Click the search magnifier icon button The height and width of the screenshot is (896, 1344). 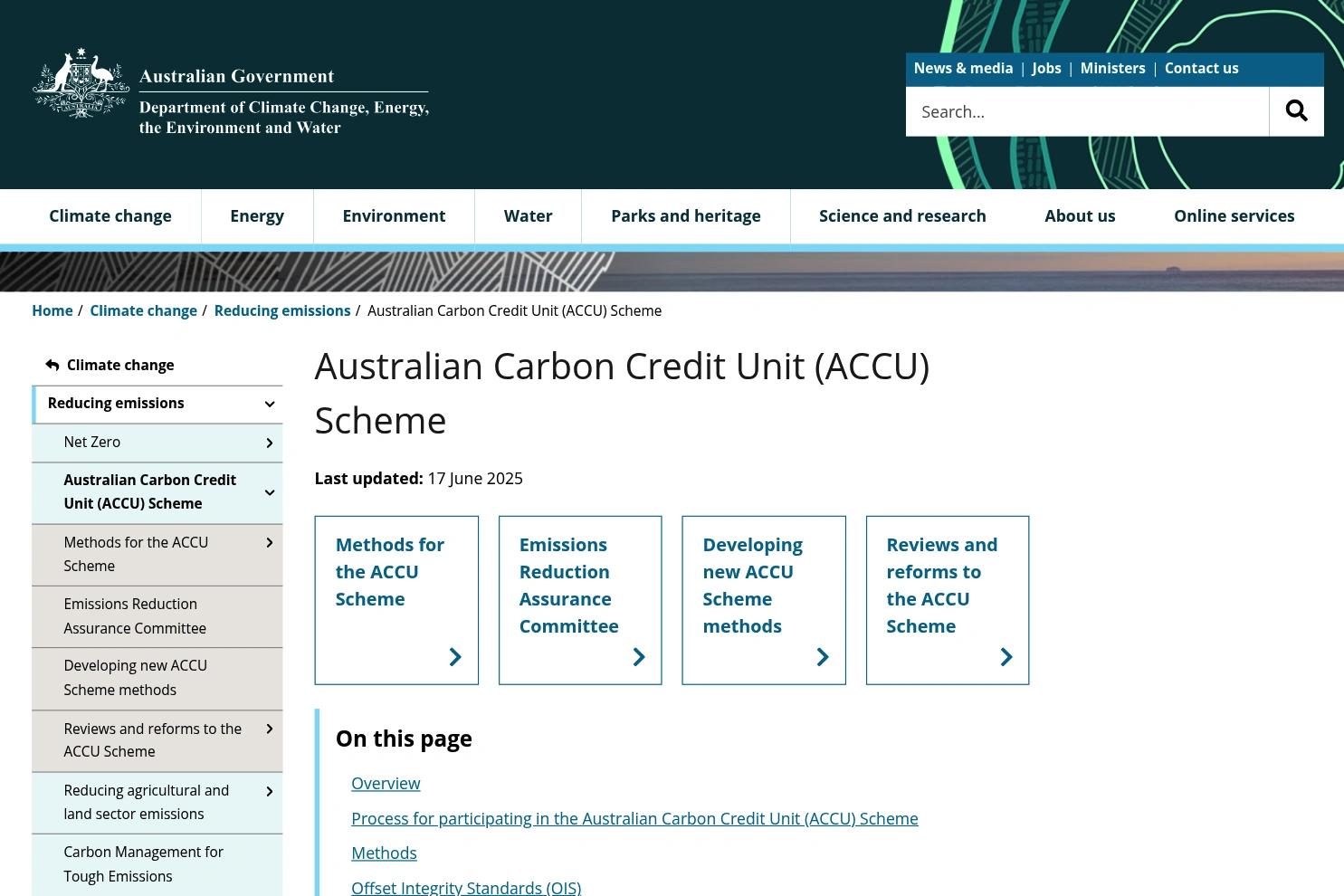tap(1296, 111)
